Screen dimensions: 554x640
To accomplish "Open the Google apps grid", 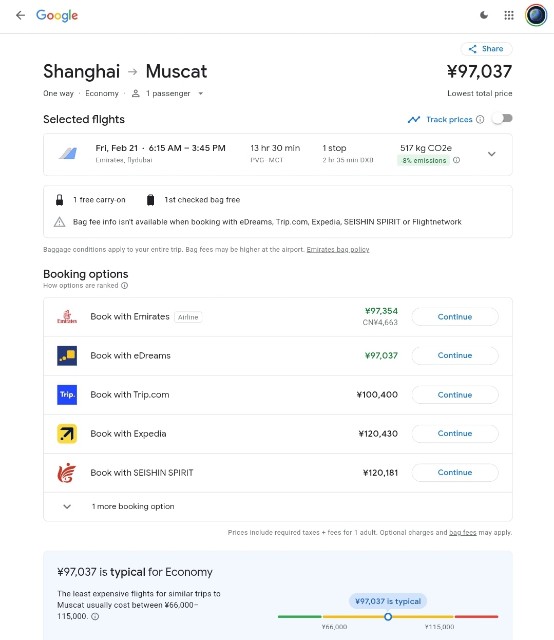I will click(509, 16).
